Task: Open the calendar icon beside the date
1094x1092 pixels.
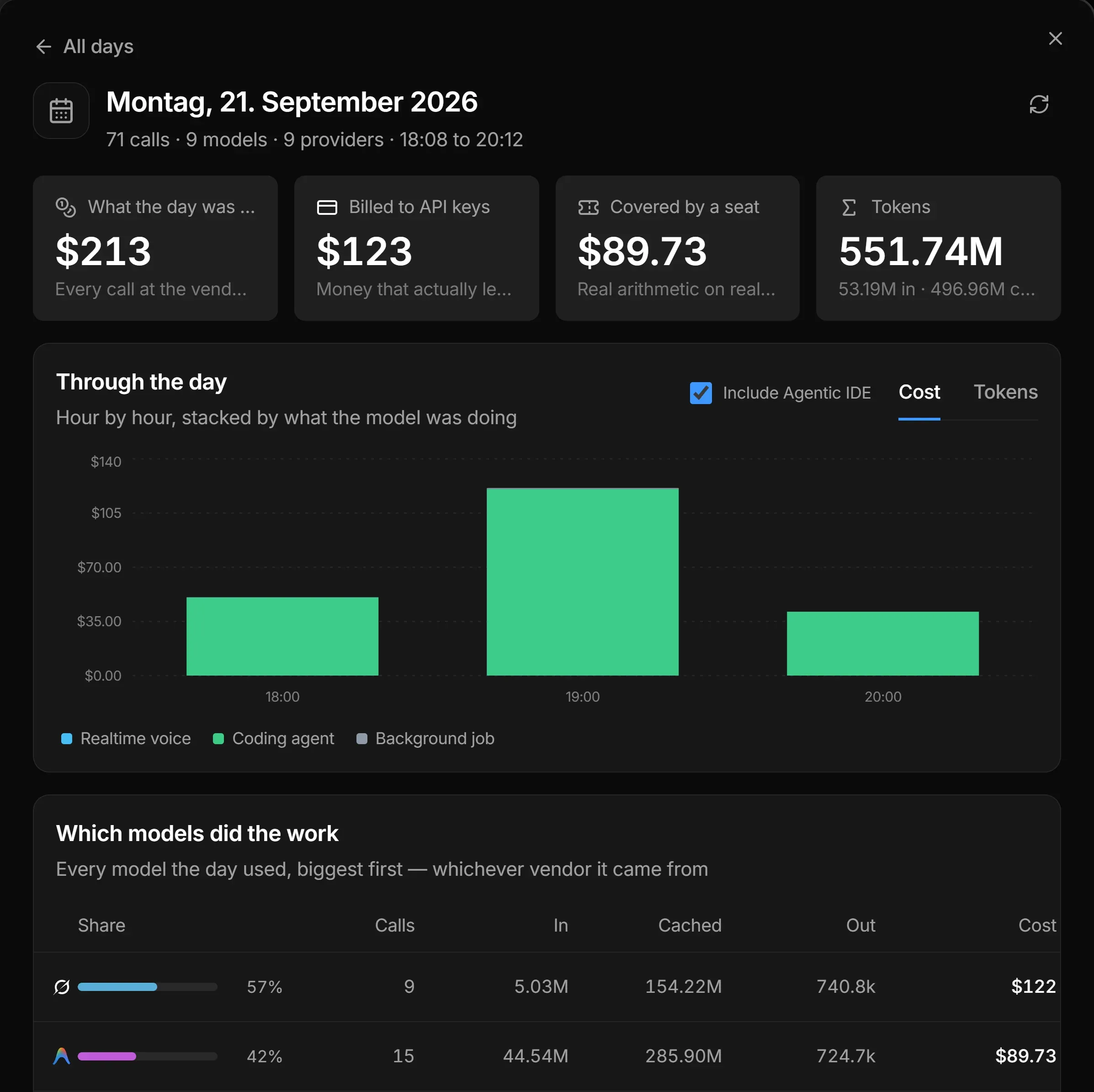Action: coord(61,111)
